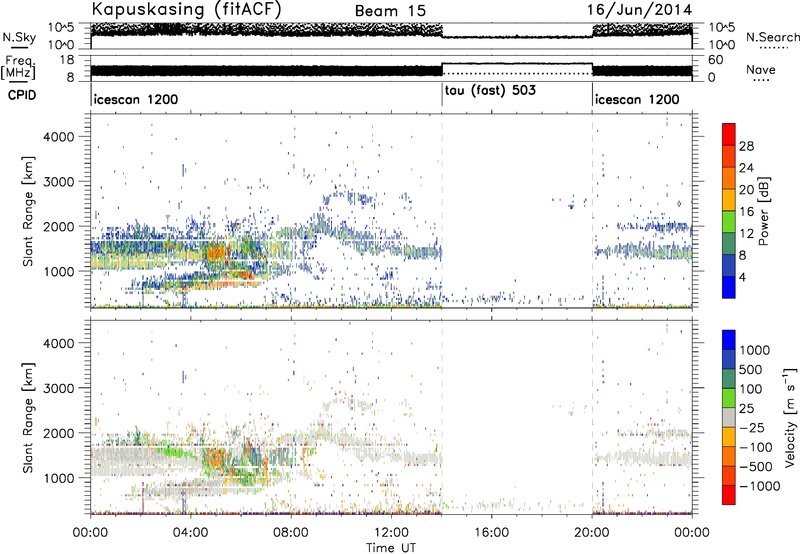Image resolution: width=800 pixels, height=554 pixels.
Task: Click the strong orange echo patch in power panel
Action: click(x=216, y=253)
